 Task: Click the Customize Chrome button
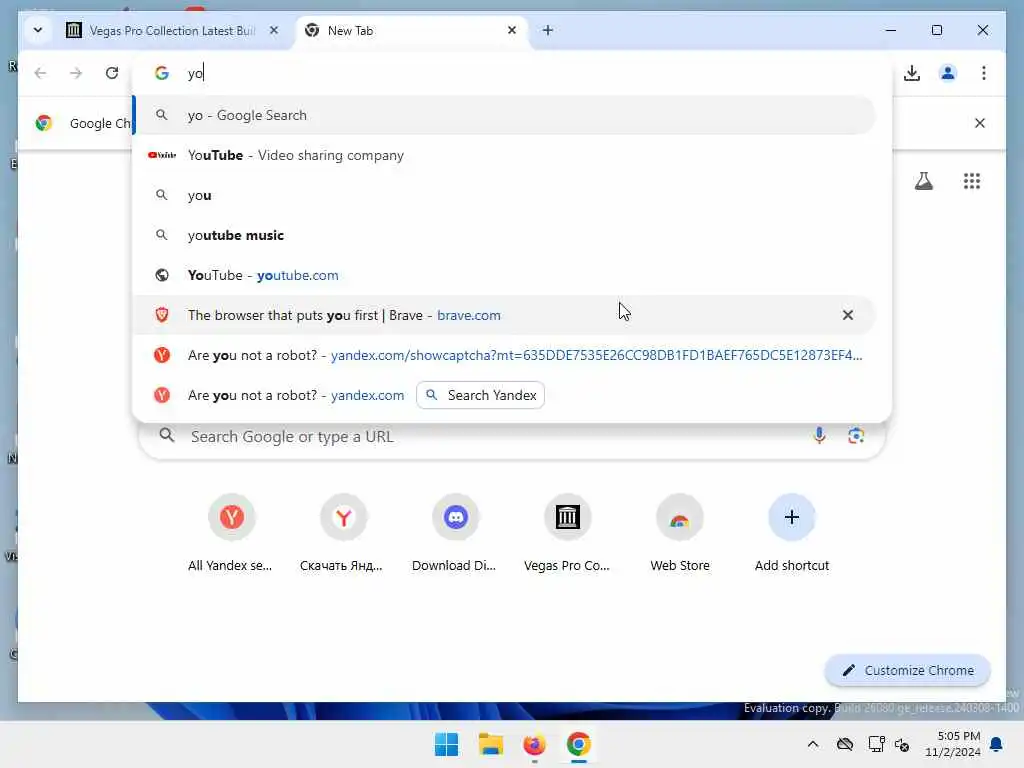tap(908, 670)
